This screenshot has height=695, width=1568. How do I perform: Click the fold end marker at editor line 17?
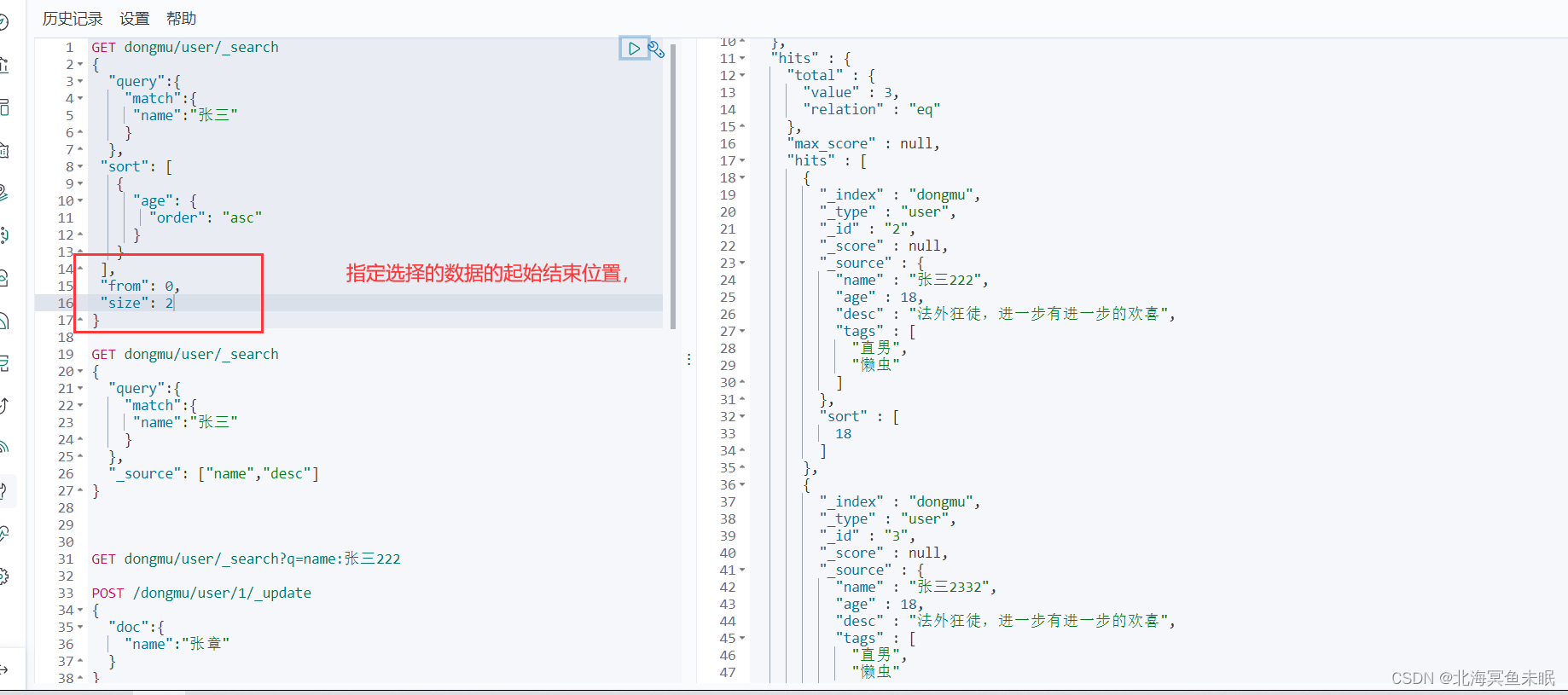click(x=80, y=321)
